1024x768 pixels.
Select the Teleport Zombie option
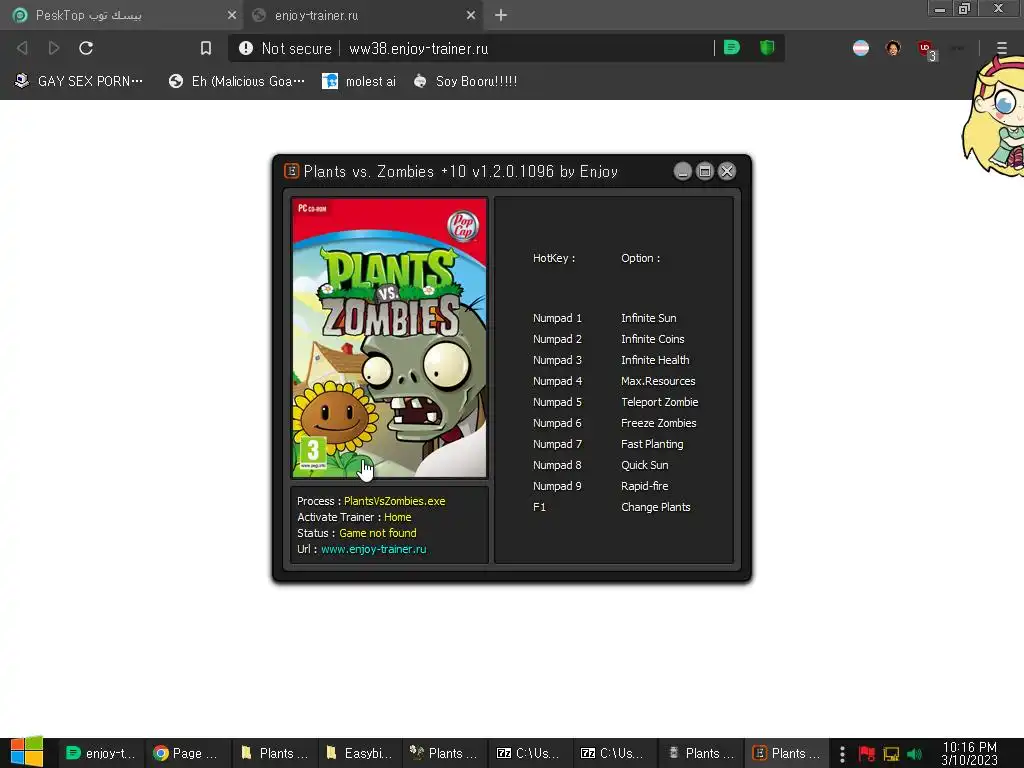click(660, 402)
